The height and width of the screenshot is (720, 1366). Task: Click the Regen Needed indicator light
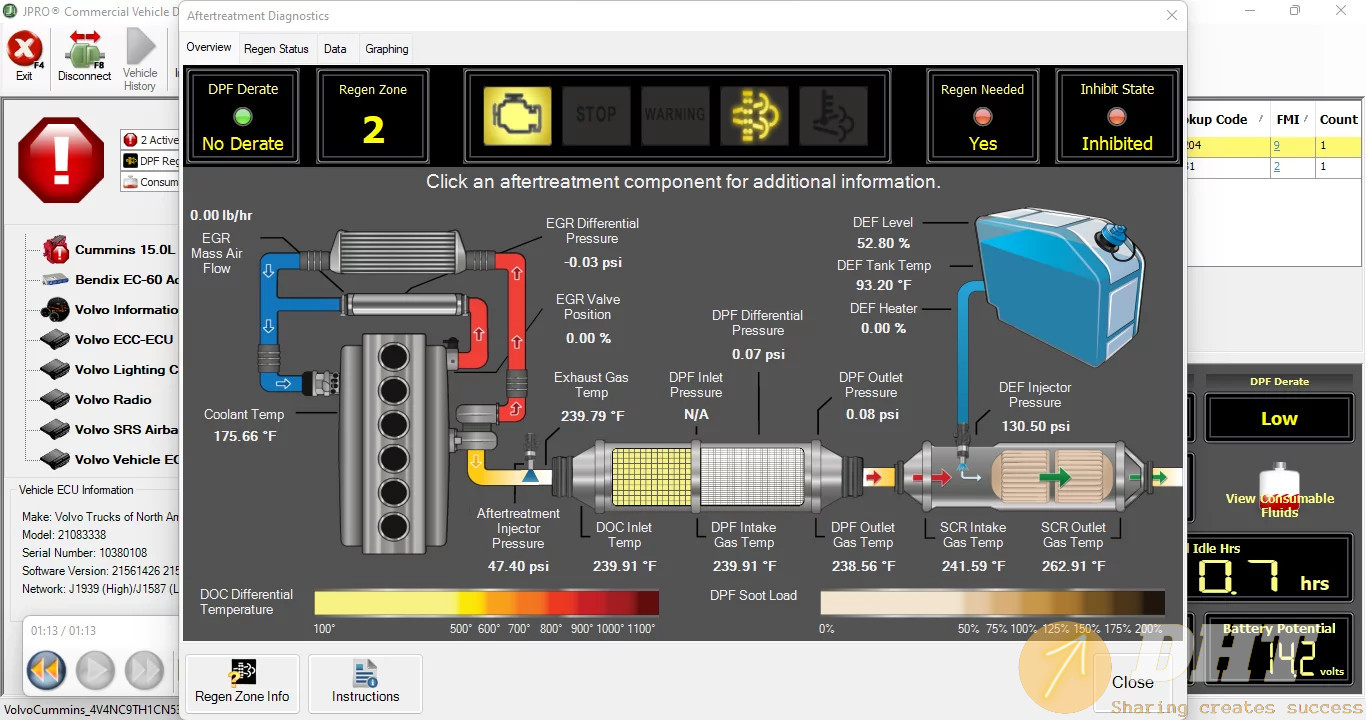[982, 117]
